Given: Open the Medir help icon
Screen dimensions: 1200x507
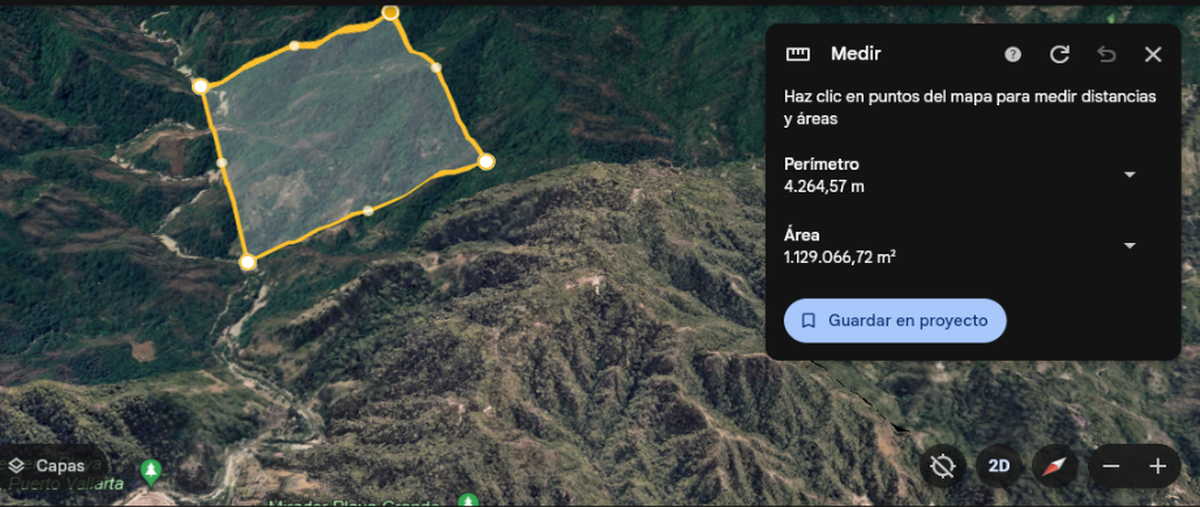Looking at the screenshot, I should coord(1013,55).
